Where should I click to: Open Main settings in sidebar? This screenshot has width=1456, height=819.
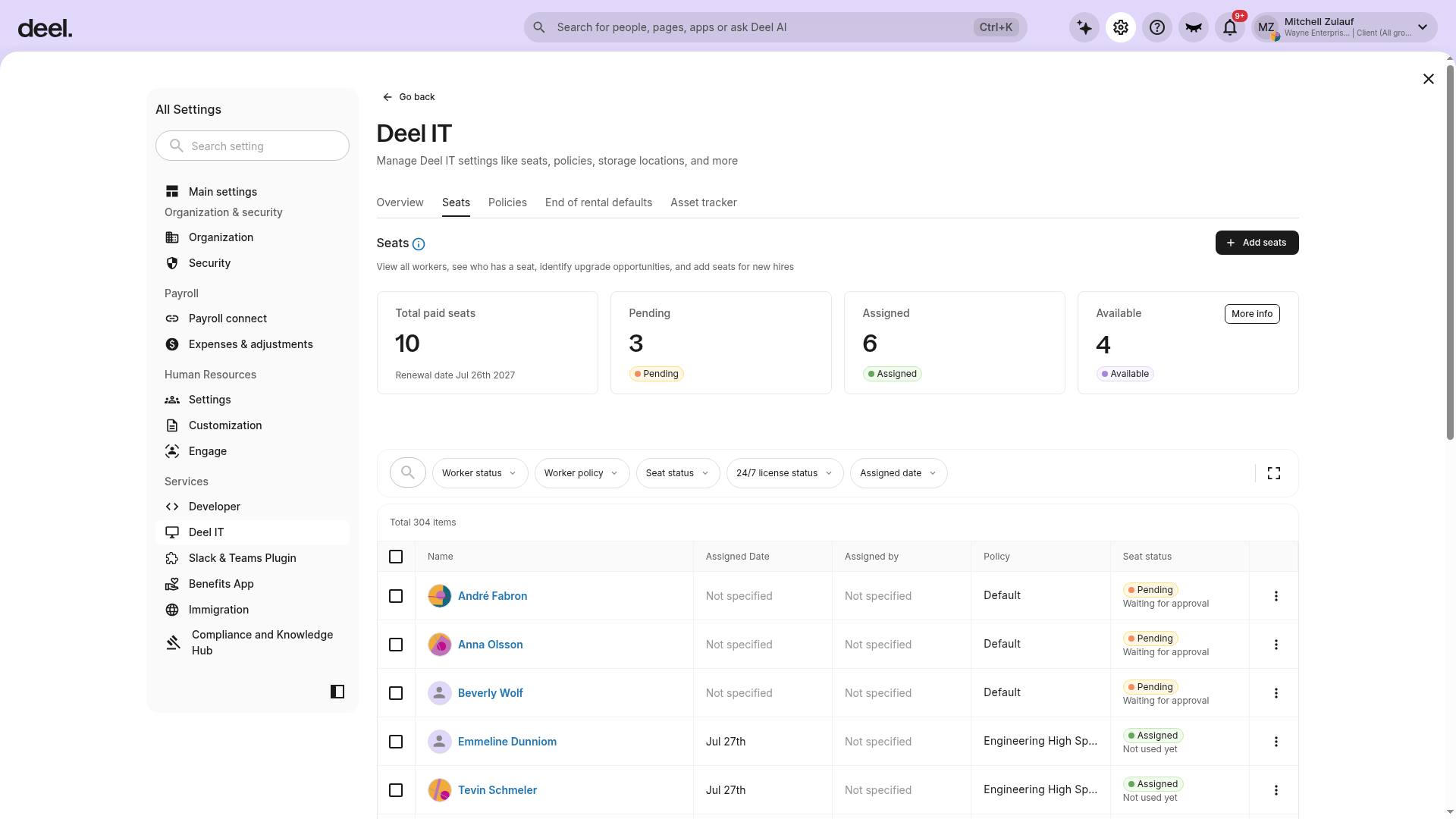(x=253, y=192)
